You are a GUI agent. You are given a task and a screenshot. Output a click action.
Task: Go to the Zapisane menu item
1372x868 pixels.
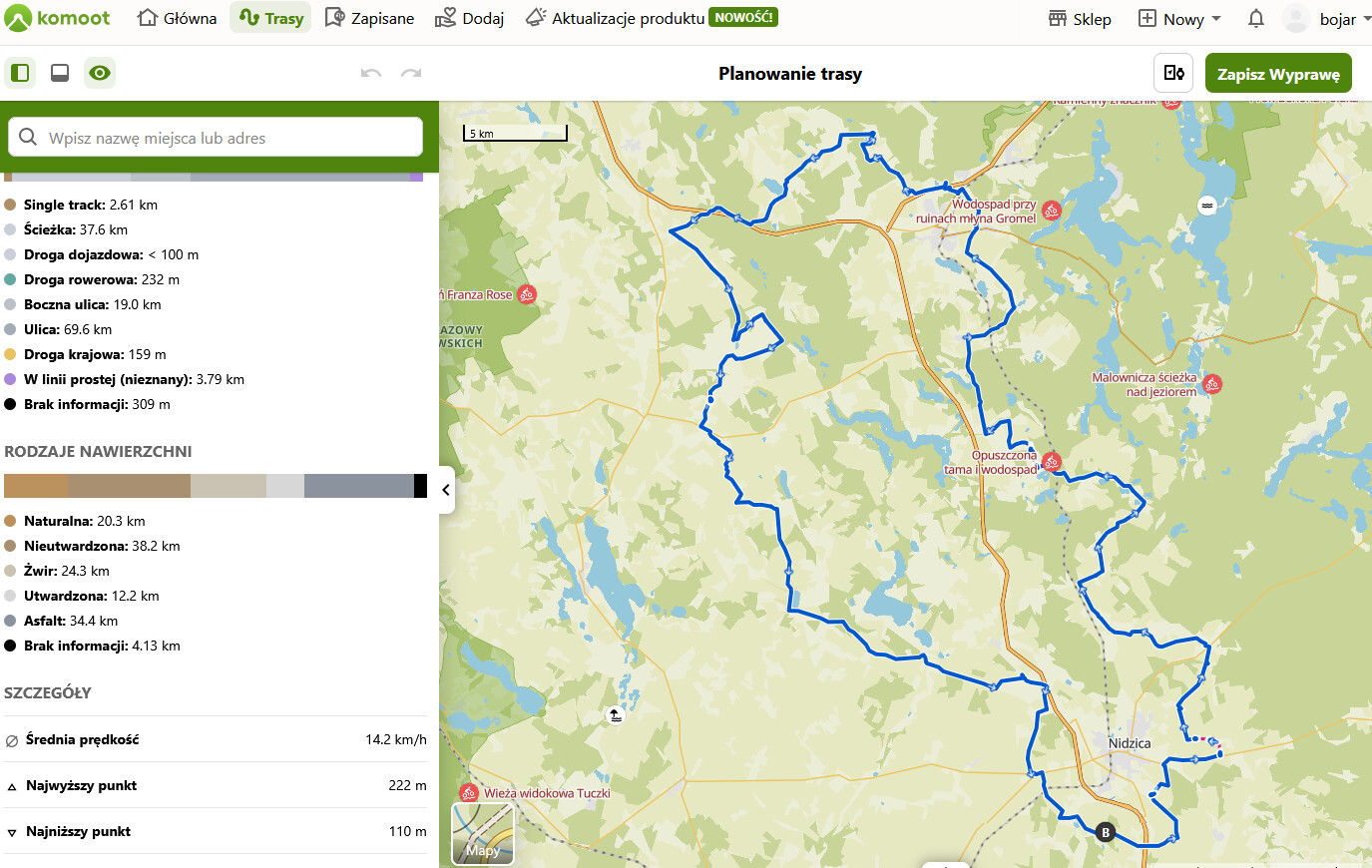tap(369, 18)
